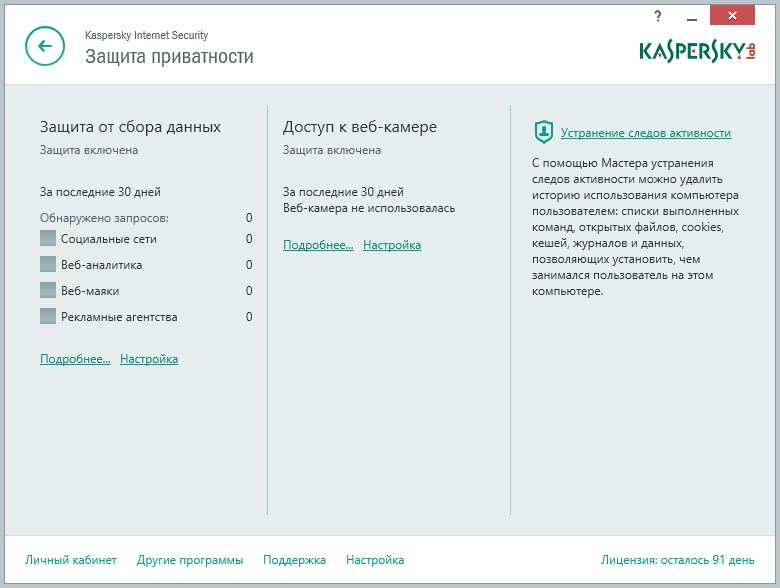780x588 pixels.
Task: Click the count 0 beside Рекламные агентства
Action: click(x=249, y=317)
